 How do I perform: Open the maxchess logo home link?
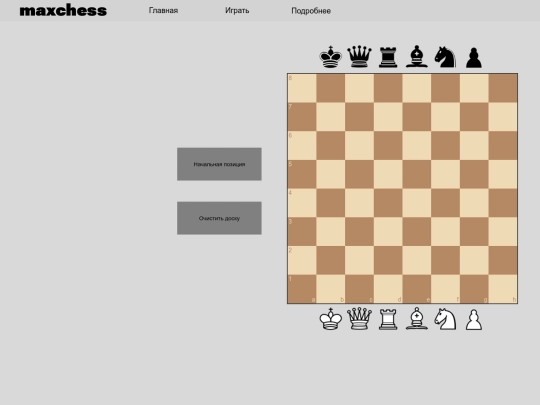pos(63,11)
